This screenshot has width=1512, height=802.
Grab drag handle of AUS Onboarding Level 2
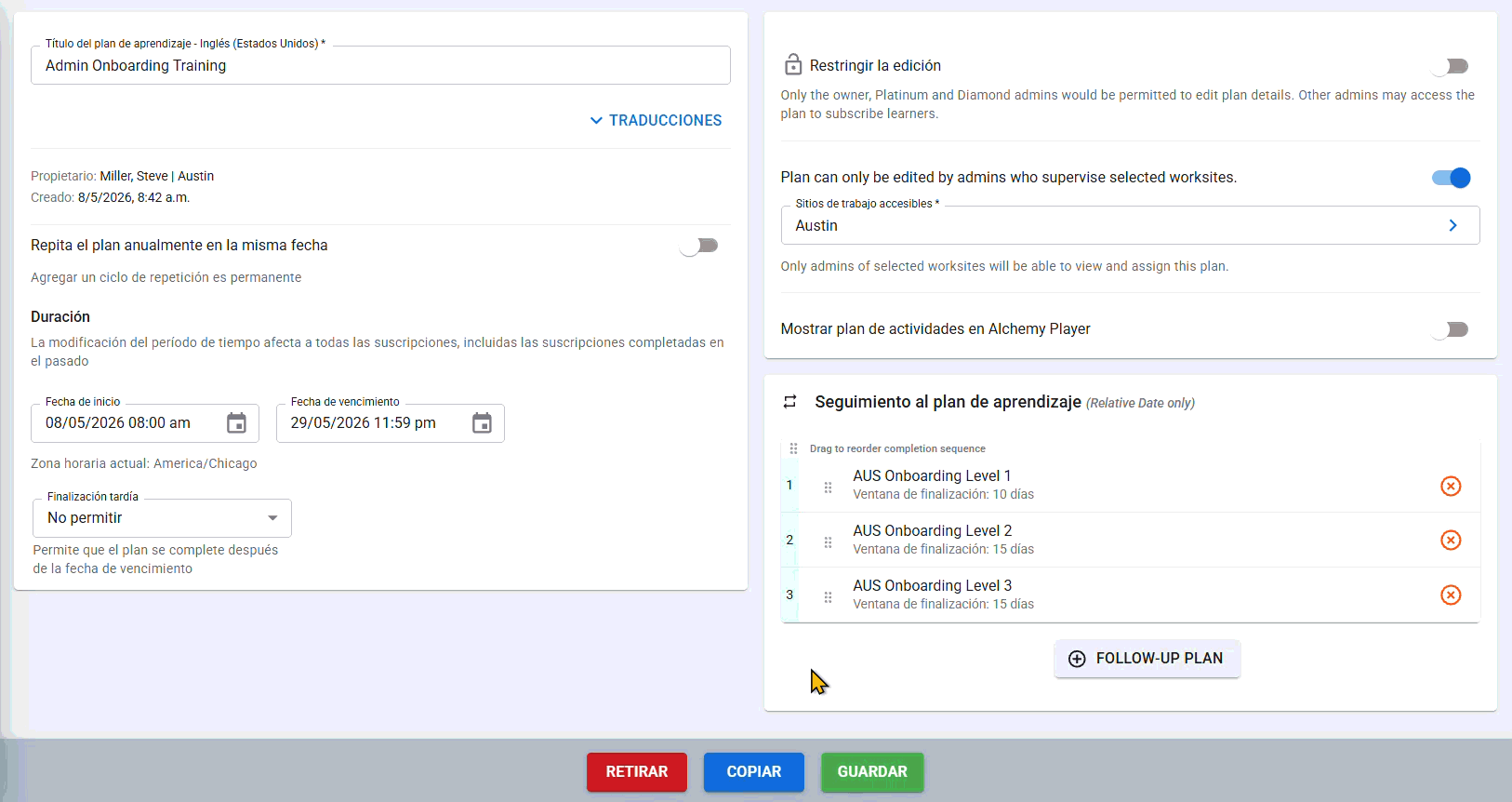pos(828,541)
